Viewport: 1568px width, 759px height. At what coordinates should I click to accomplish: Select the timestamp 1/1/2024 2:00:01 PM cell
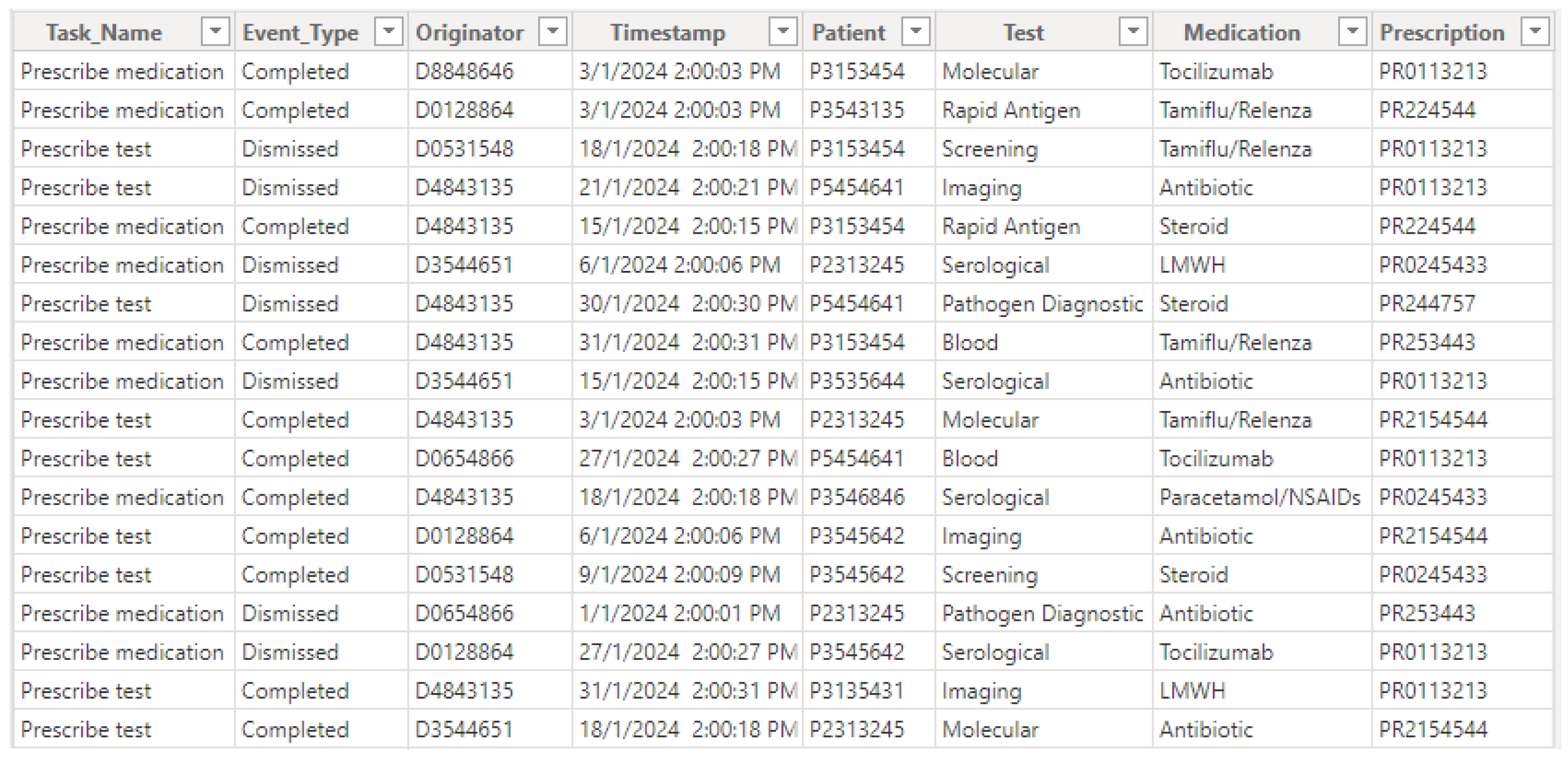pos(679,613)
